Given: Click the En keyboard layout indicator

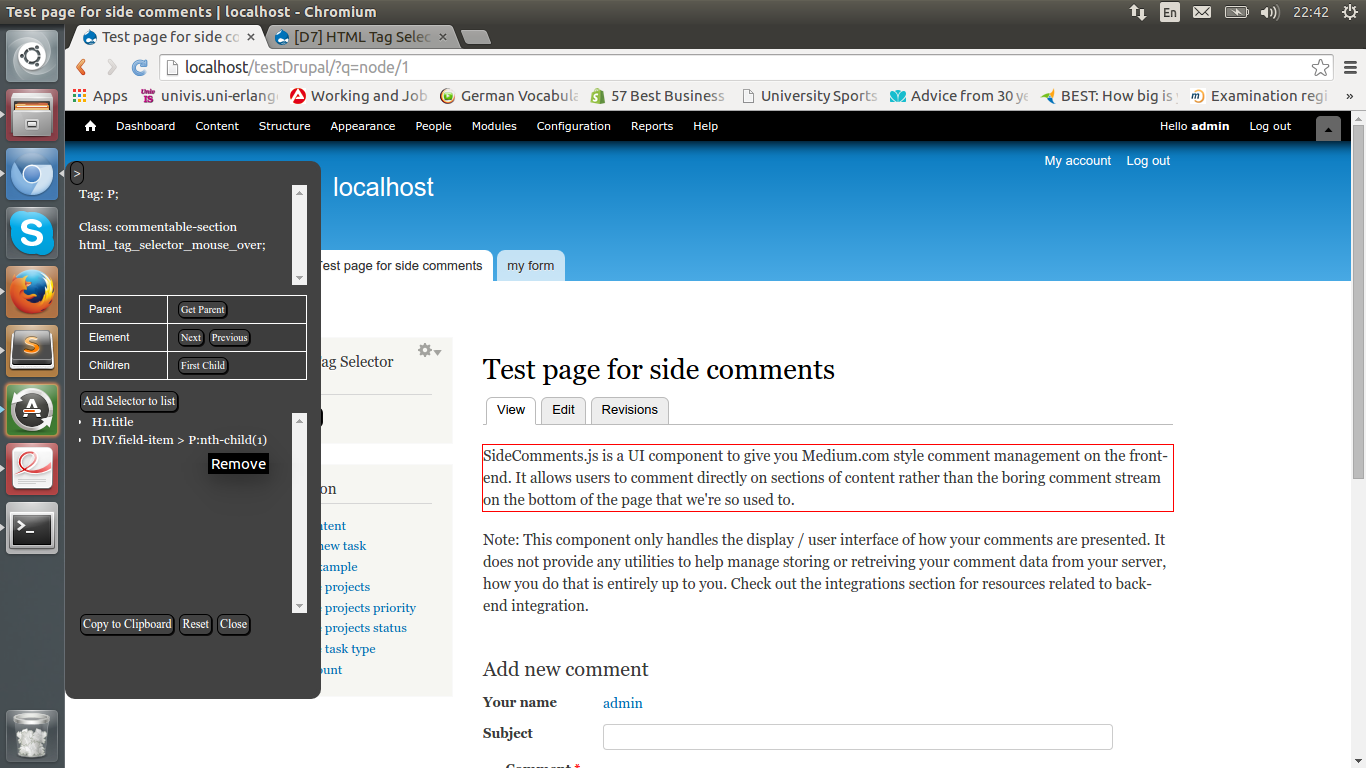Looking at the screenshot, I should click(x=1170, y=13).
